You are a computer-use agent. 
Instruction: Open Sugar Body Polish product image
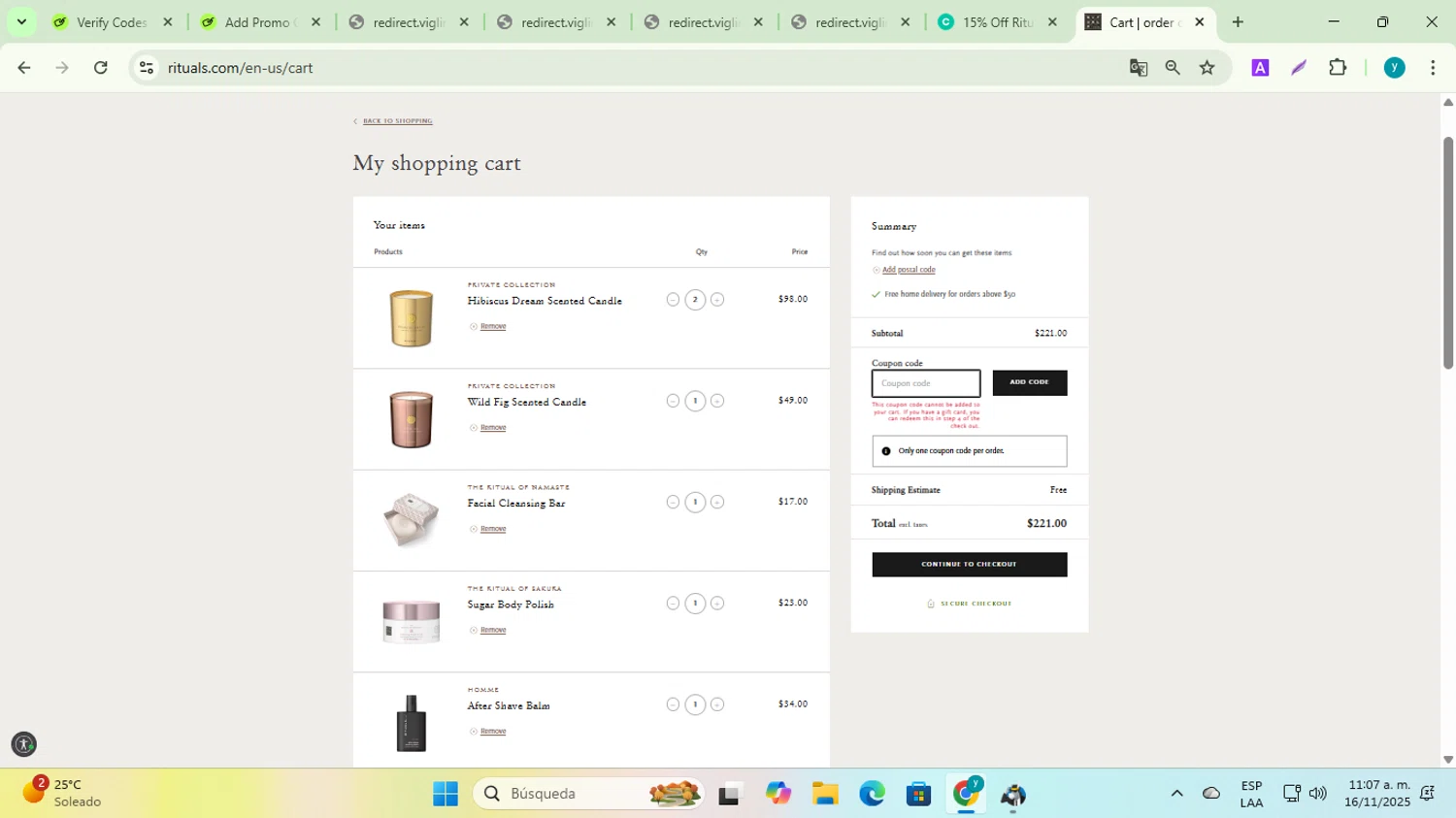pyautogui.click(x=411, y=622)
